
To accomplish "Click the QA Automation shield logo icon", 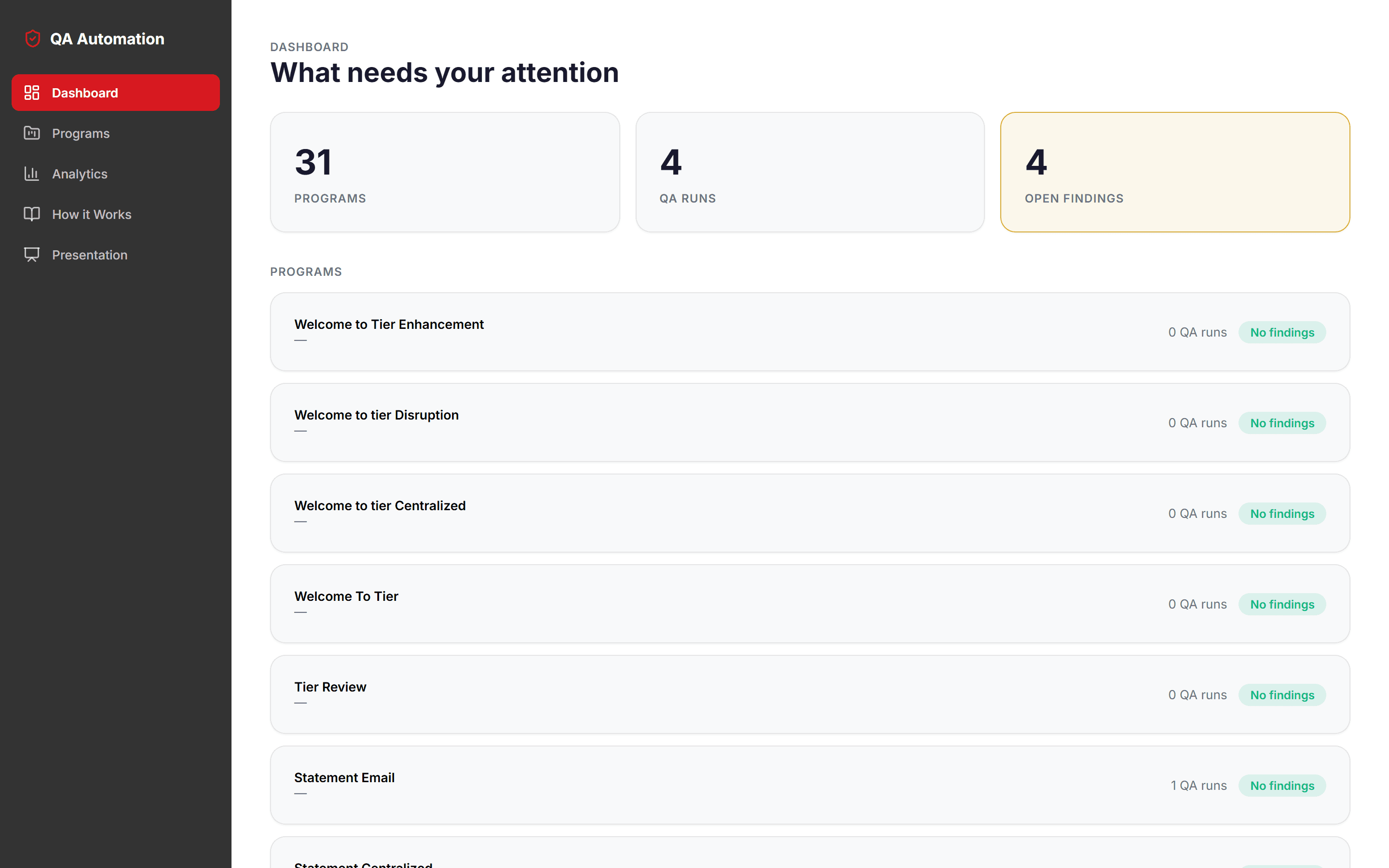I will coord(33,39).
